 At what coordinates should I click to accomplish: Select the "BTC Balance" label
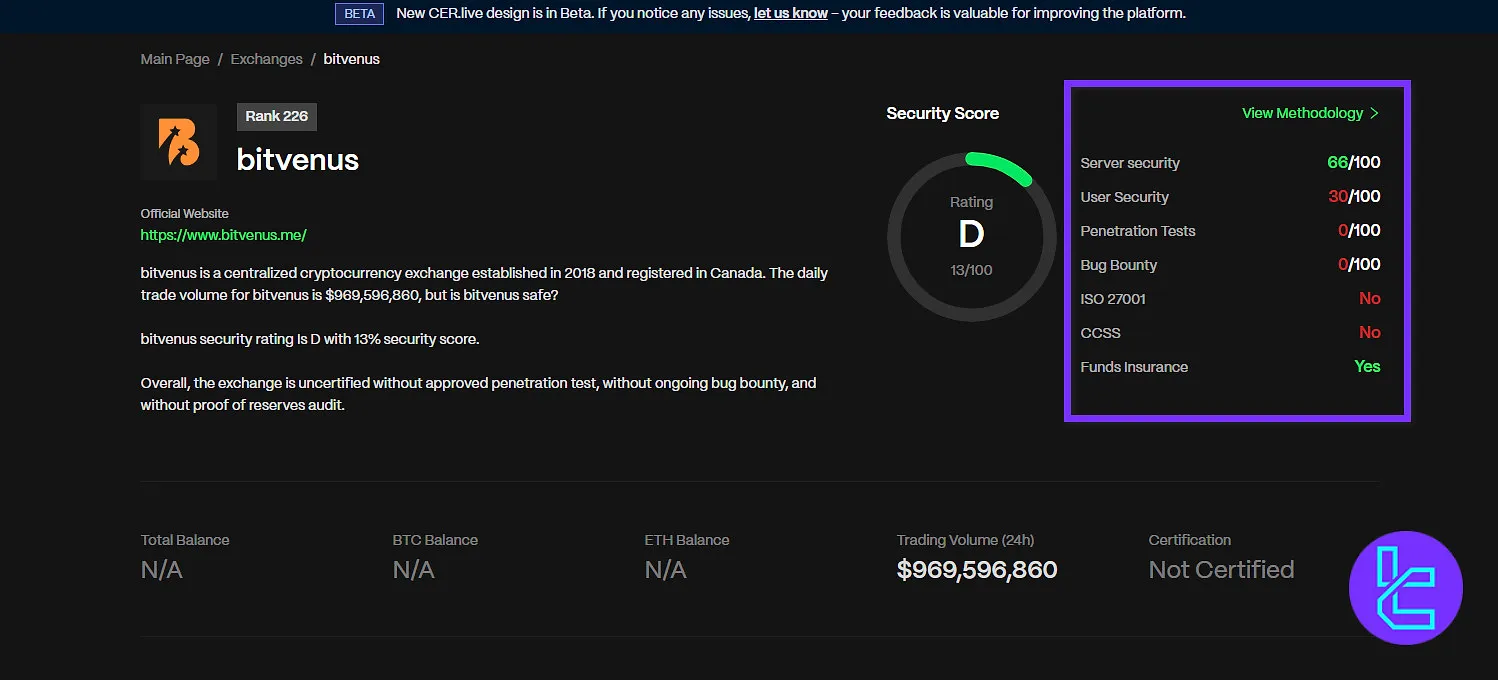pyautogui.click(x=435, y=540)
